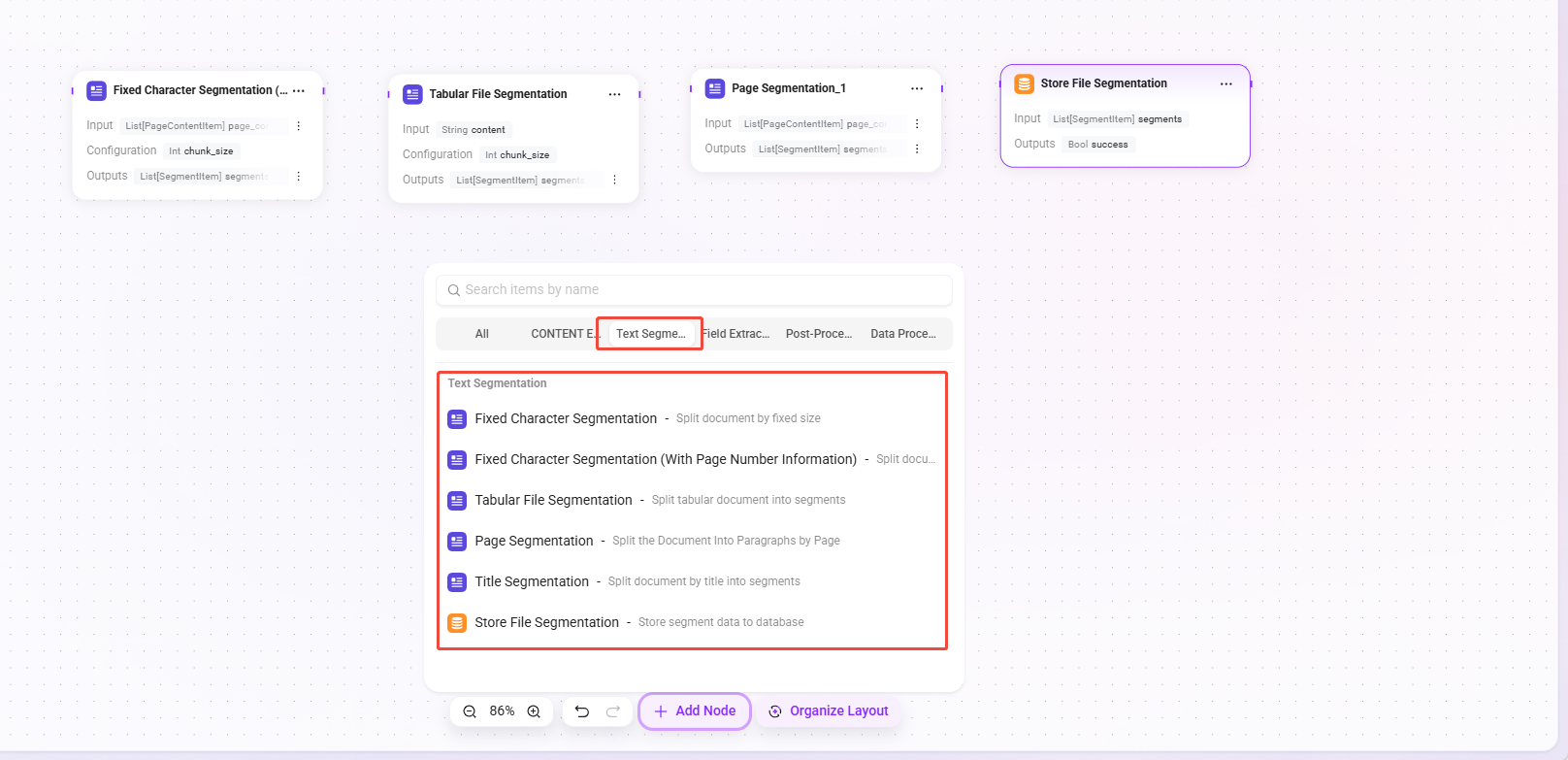This screenshot has width=1568, height=760.
Task: Click the search magnifier icon in the panel
Action: 453,290
